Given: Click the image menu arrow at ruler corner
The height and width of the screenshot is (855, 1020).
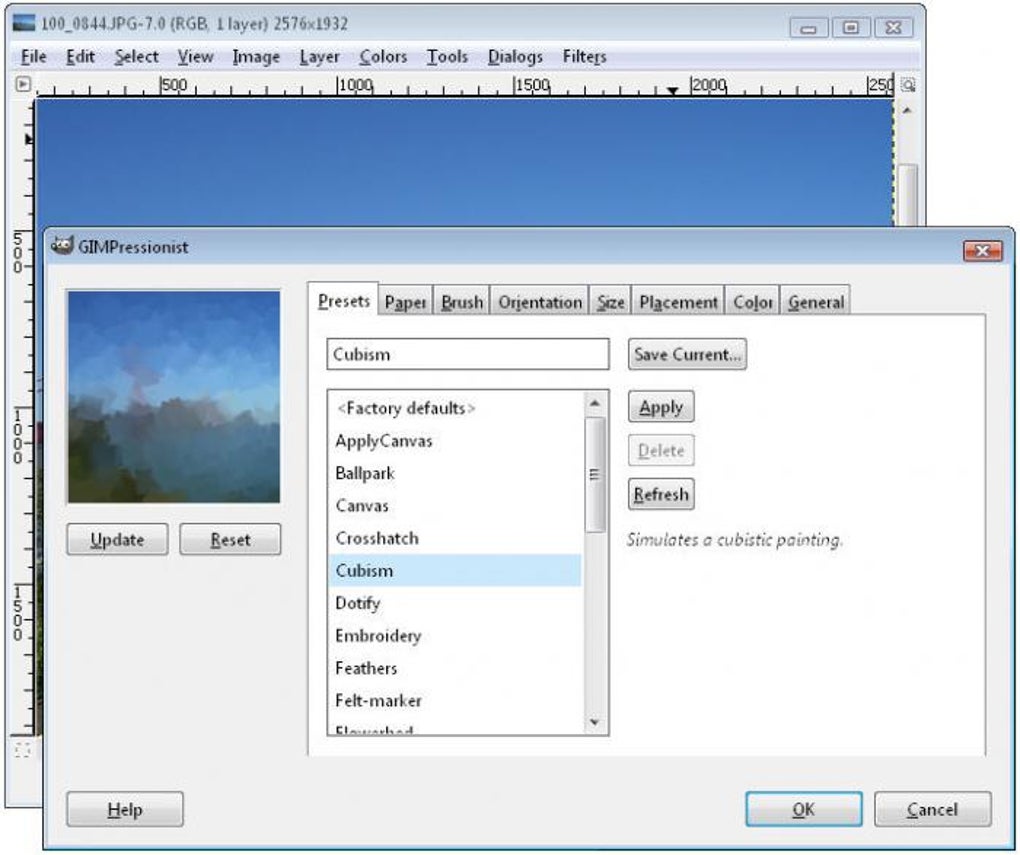Looking at the screenshot, I should pos(23,84).
